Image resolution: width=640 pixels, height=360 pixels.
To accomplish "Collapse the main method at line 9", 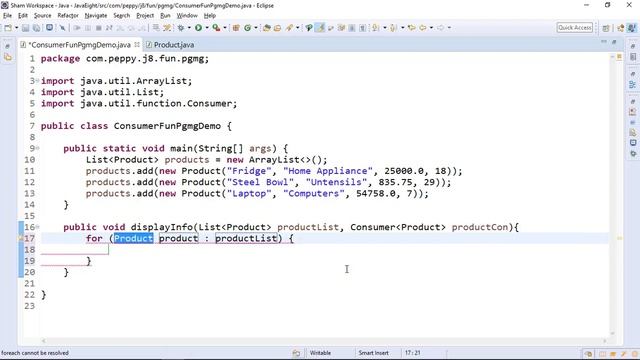I will 37,148.
